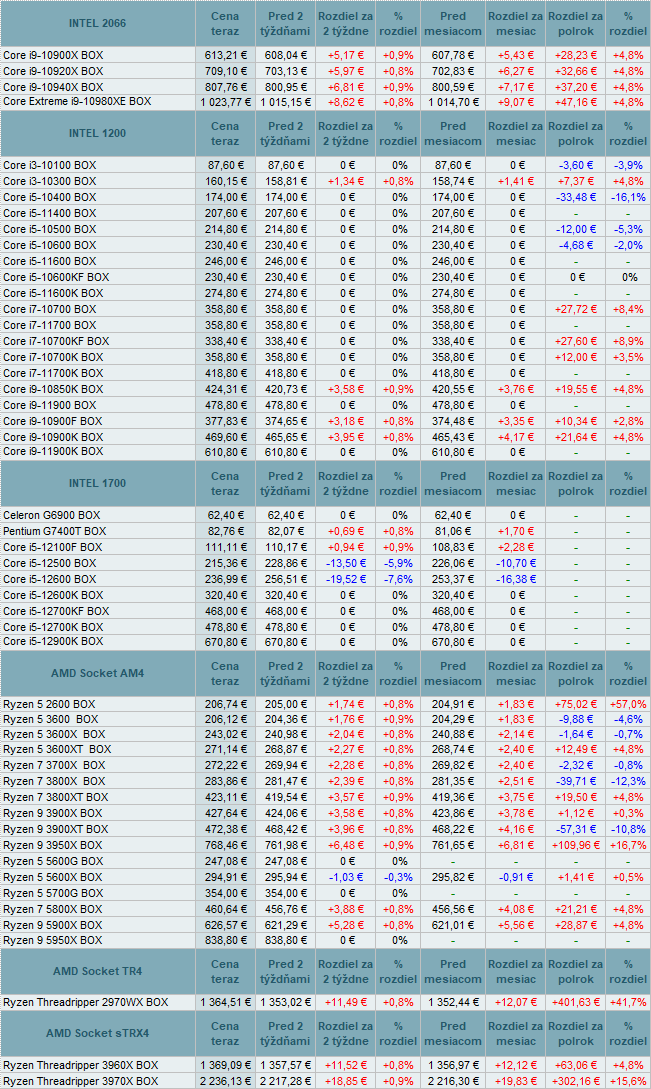
Task: Select the Ryzen 9 3950X BOX row name
Action: point(53,845)
